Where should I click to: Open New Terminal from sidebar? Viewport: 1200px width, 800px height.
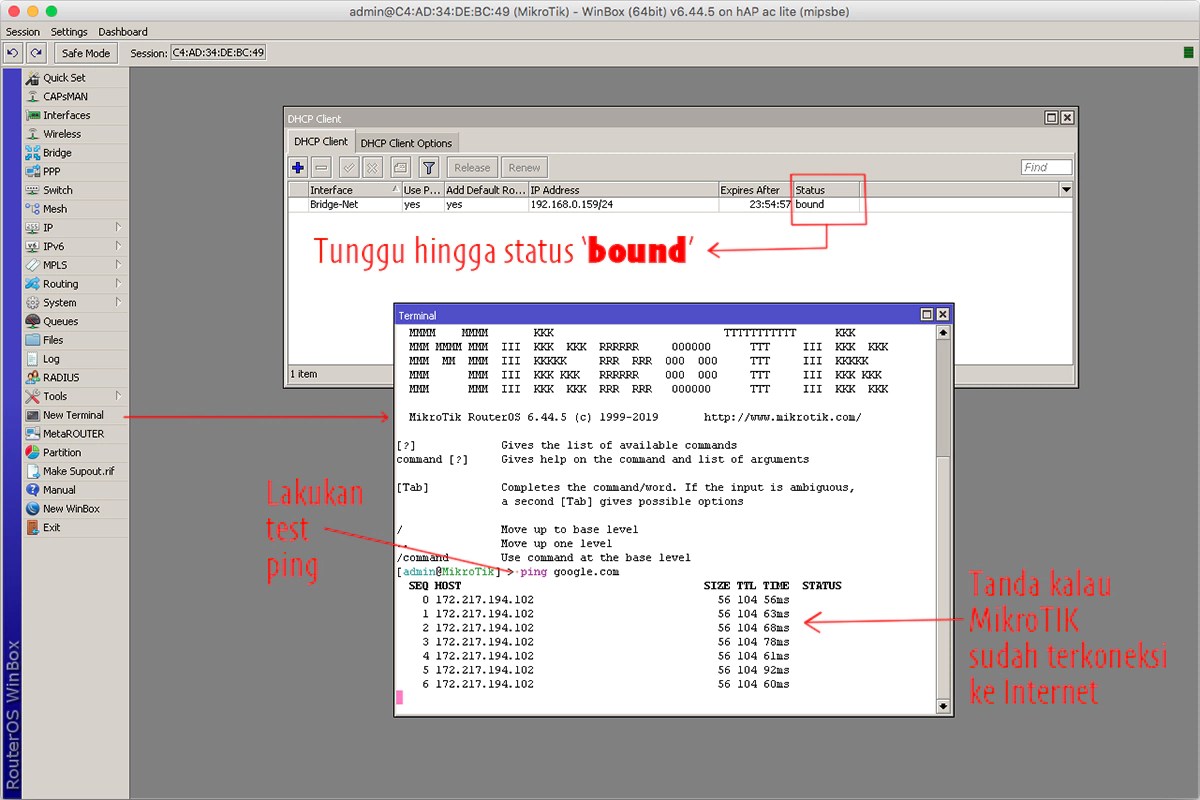(76, 415)
